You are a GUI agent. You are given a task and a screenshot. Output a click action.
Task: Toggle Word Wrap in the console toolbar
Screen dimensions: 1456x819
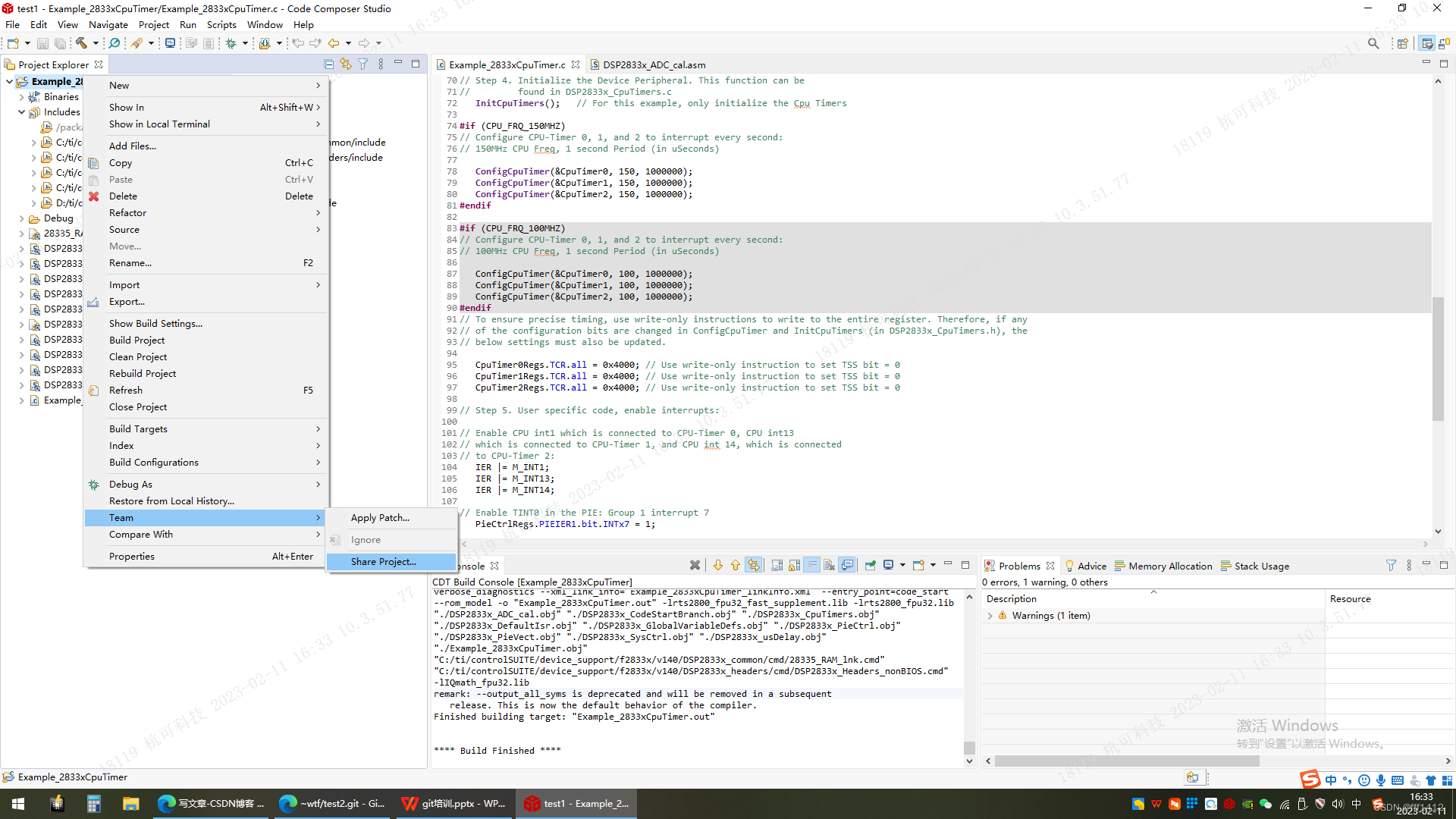(812, 565)
